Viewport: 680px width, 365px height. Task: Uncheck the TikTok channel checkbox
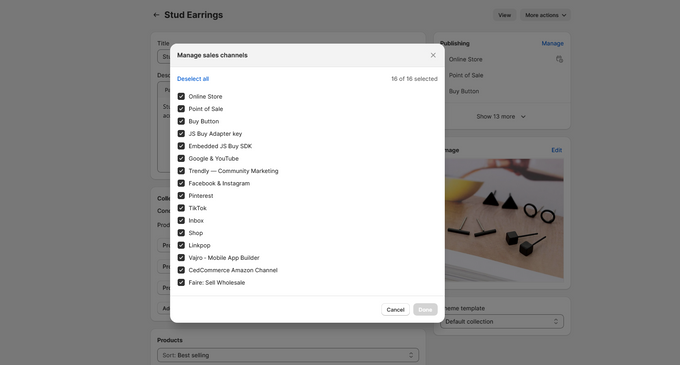181,208
